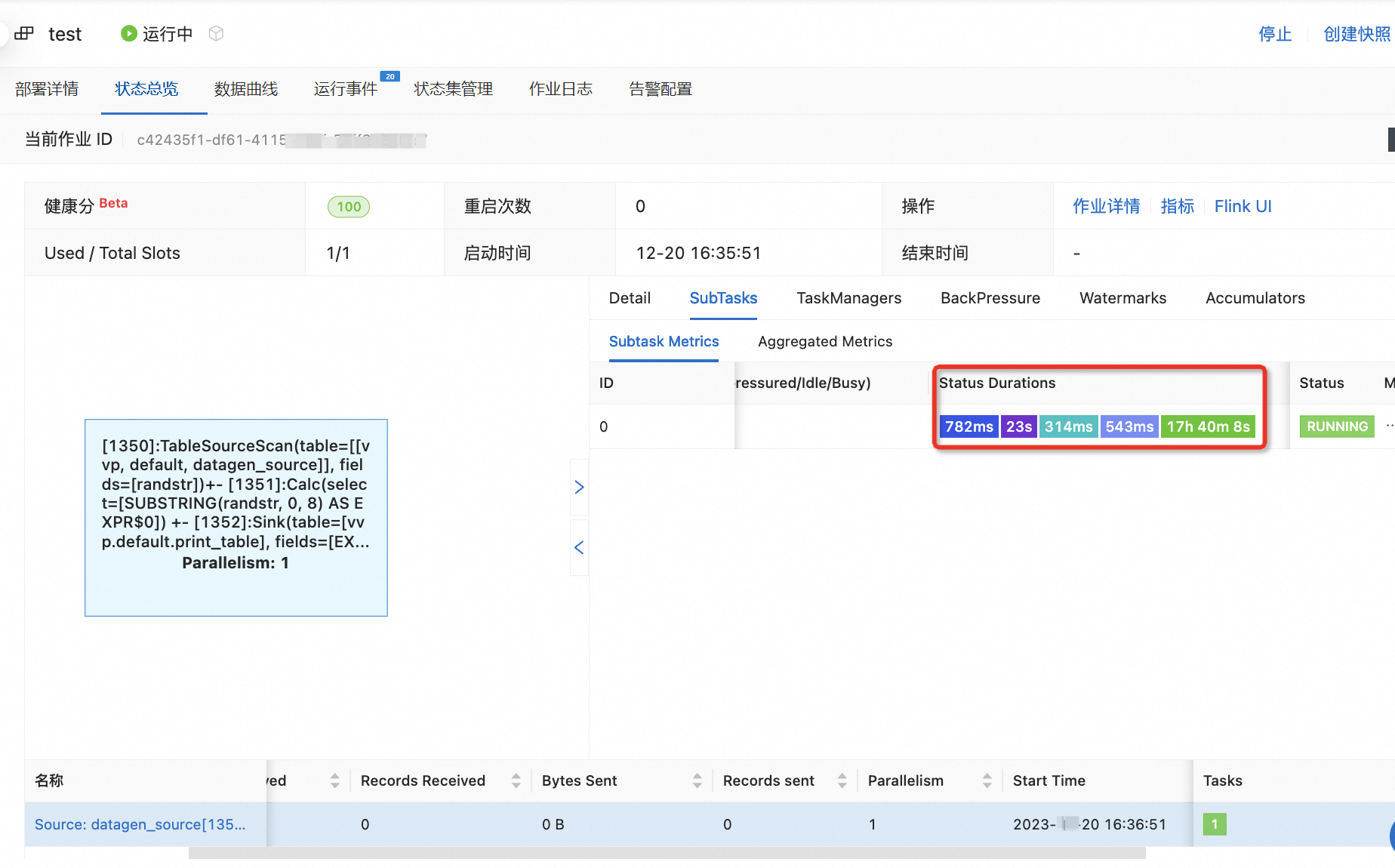Sort by Records sent column
The width and height of the screenshot is (1395, 868).
842,780
